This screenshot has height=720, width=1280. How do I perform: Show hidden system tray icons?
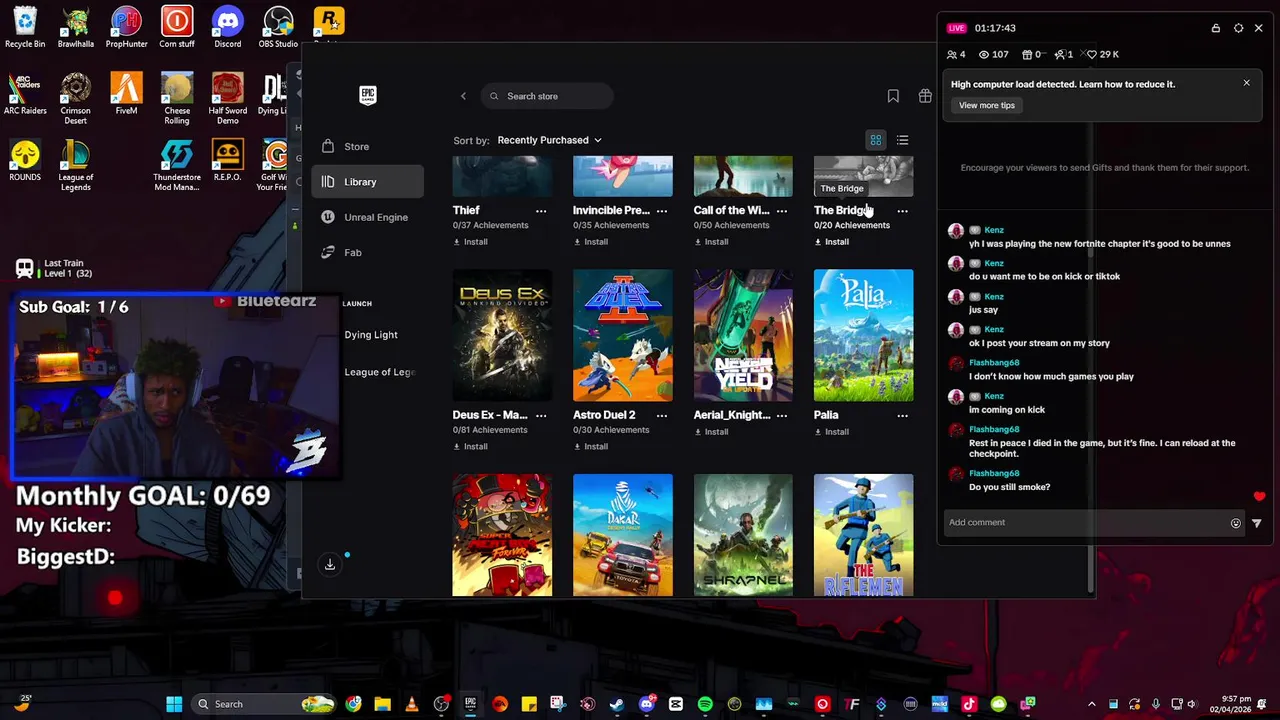point(1091,704)
